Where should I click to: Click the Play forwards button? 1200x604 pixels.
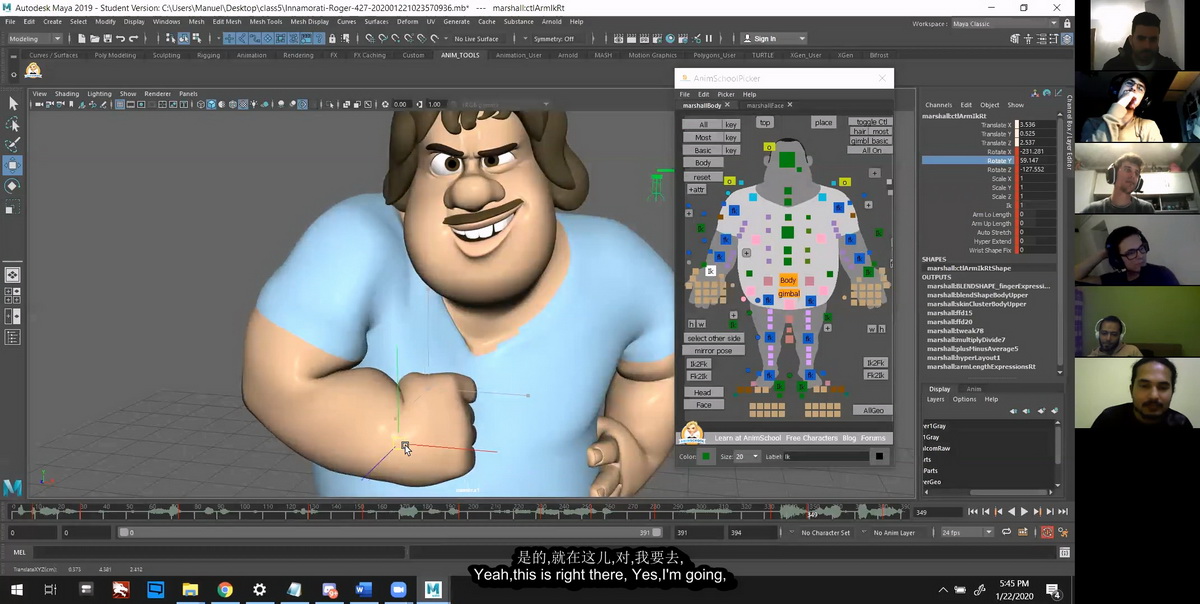(1024, 512)
